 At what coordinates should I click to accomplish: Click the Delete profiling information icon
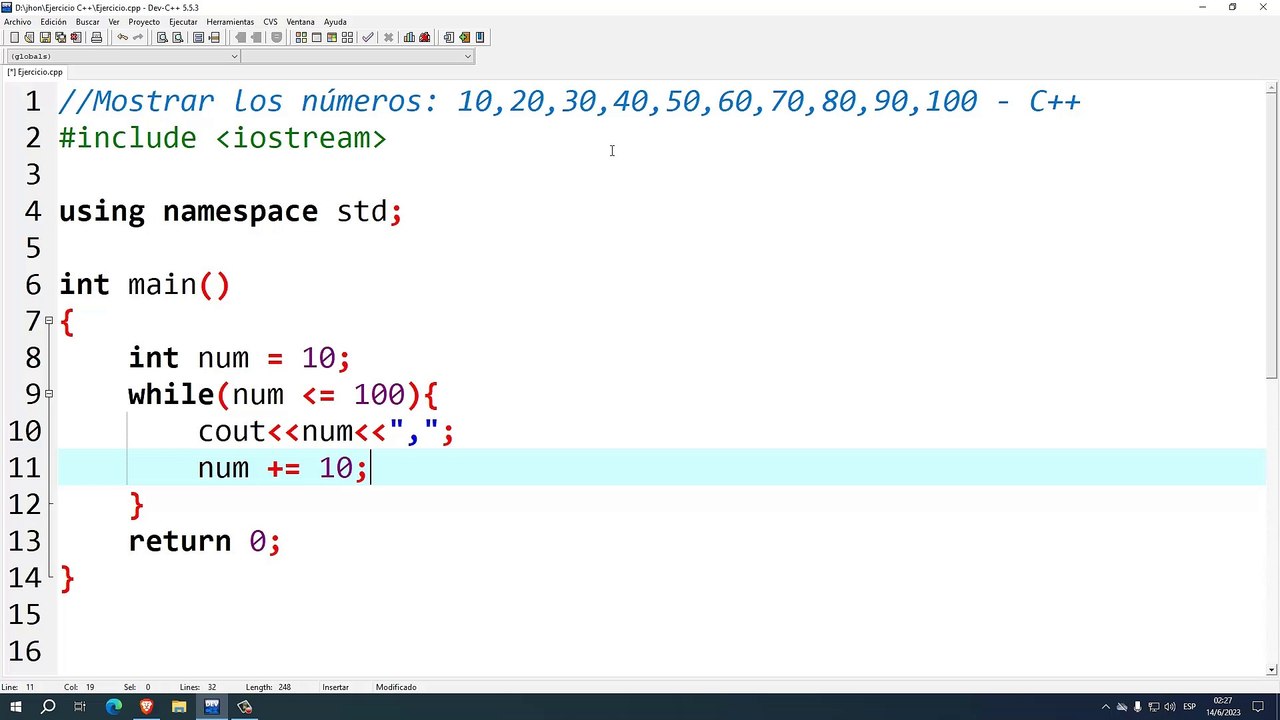(x=424, y=37)
